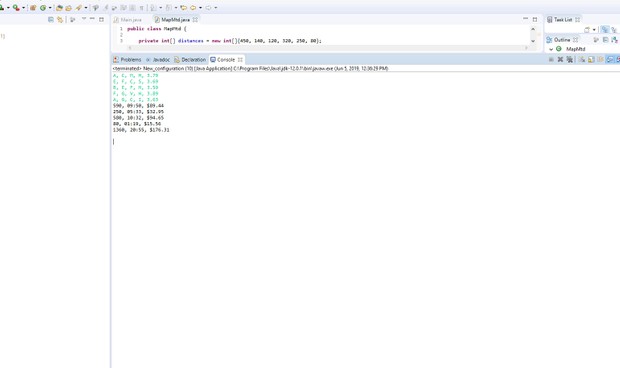Collapse the MapMtd node in Outline
The height and width of the screenshot is (368, 620).
pos(551,49)
